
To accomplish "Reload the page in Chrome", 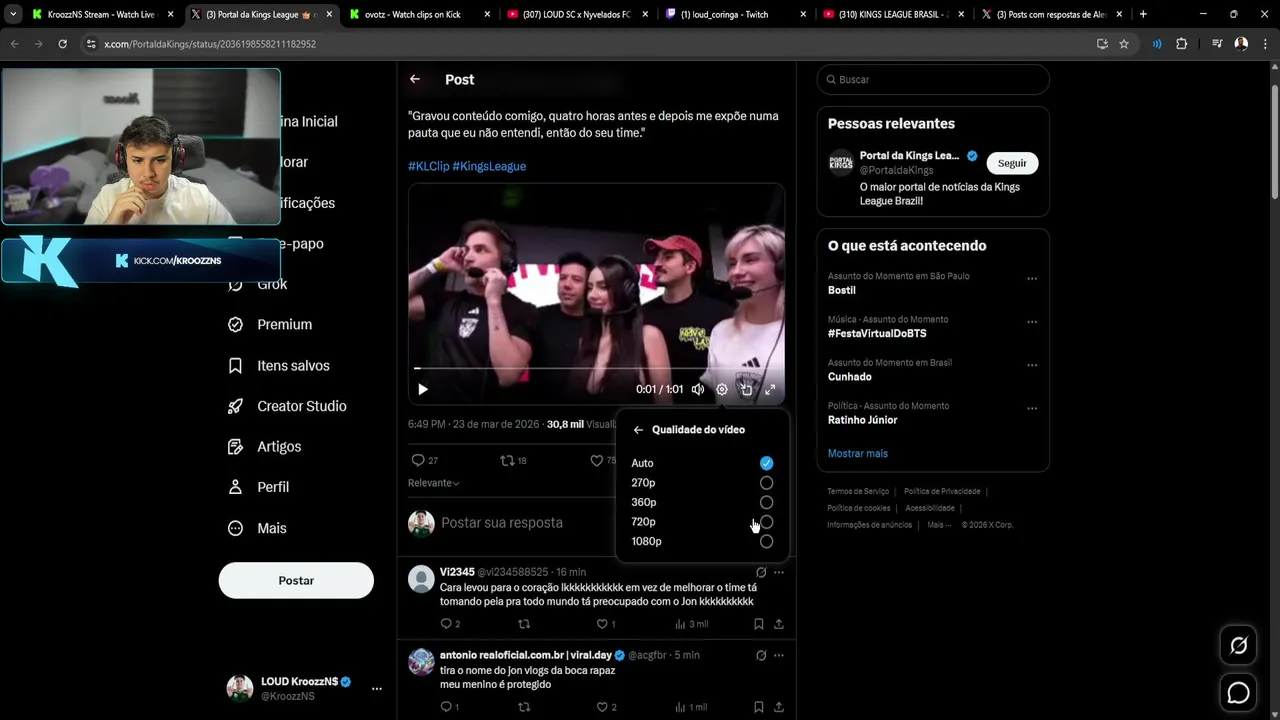I will click(x=62, y=44).
